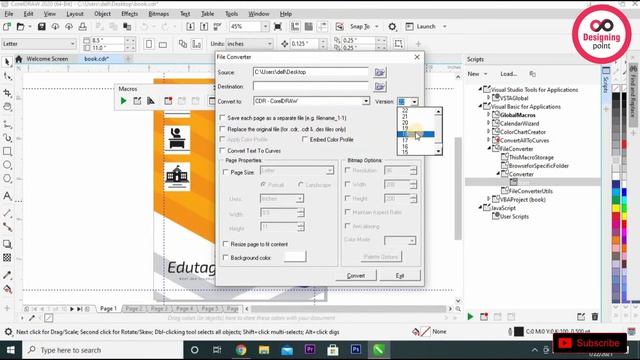The width and height of the screenshot is (640, 360).
Task: Delete script using trash icon in Scripts docker
Action: click(595, 316)
